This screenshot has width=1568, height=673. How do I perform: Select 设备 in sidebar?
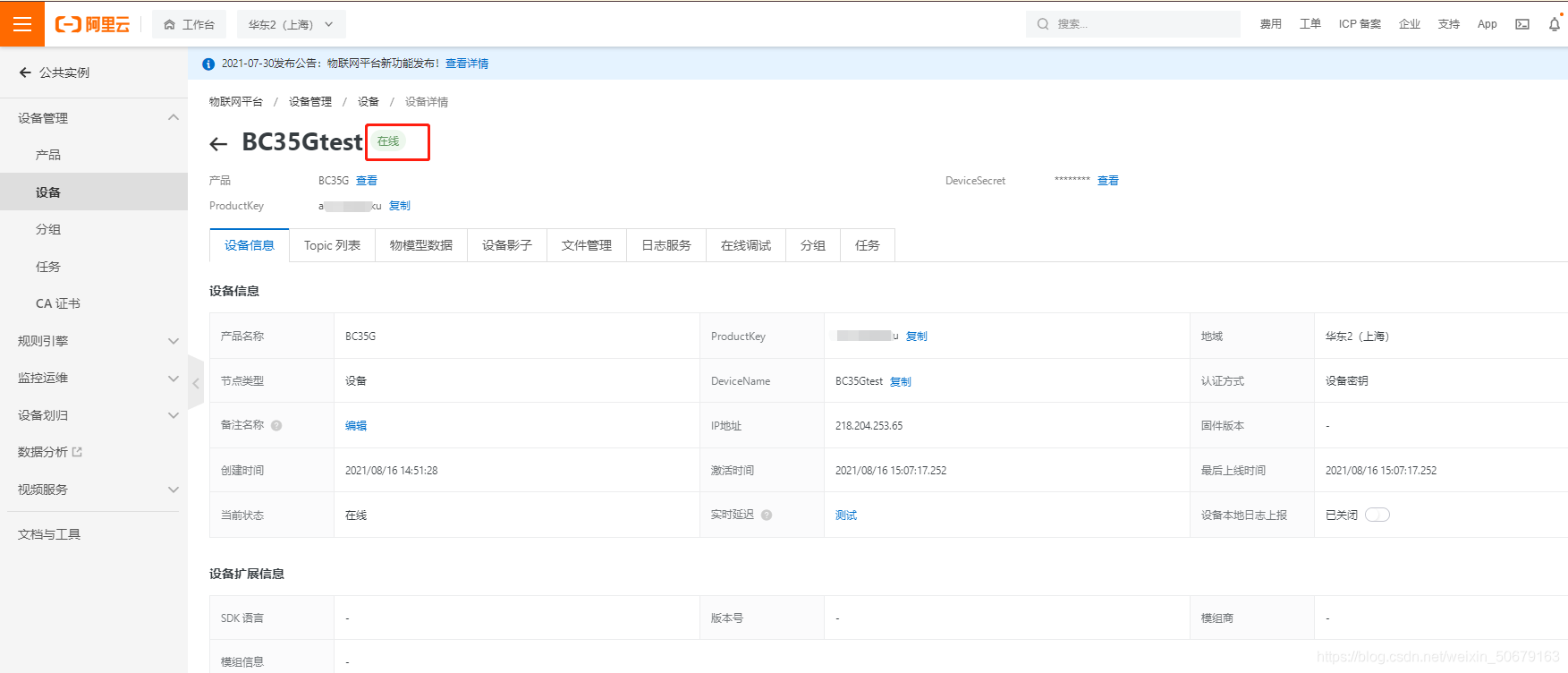tap(94, 192)
